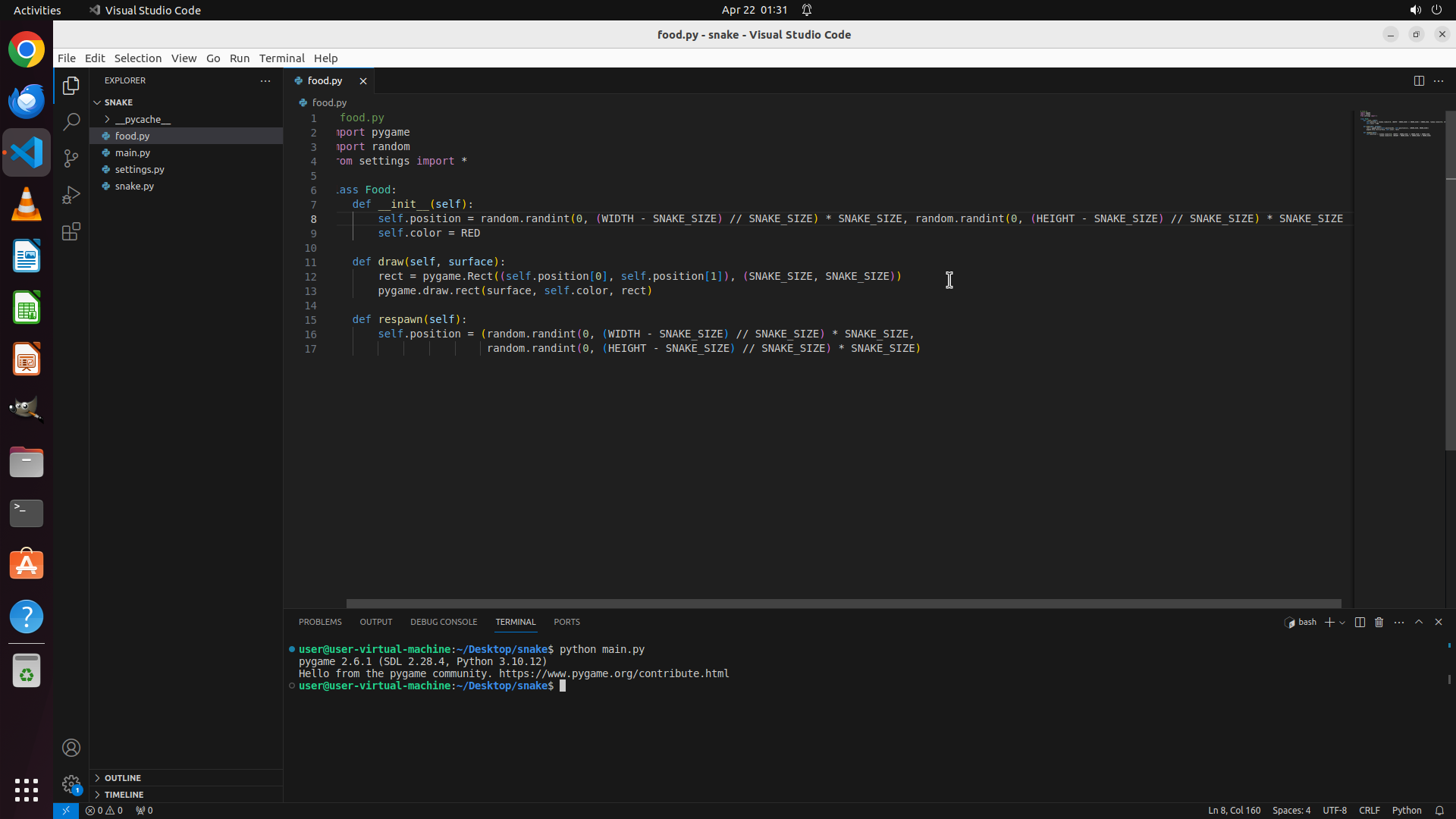1456x819 pixels.
Task: Click the Spaces: 4 indentation button
Action: [1291, 810]
